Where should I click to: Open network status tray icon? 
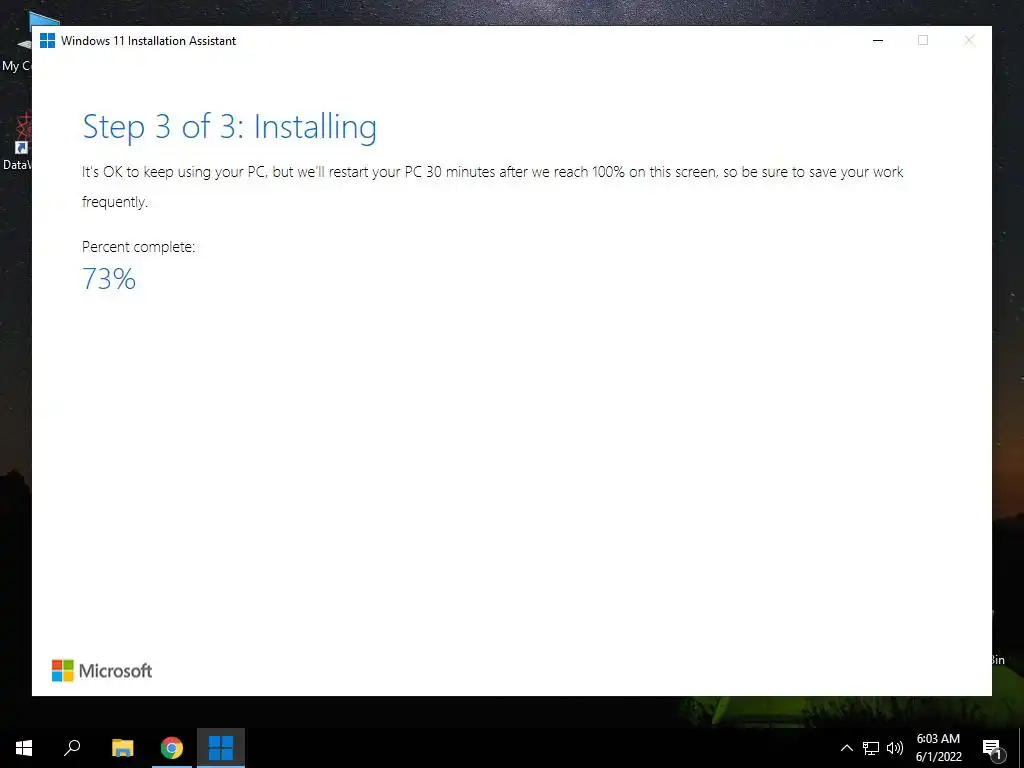point(871,748)
